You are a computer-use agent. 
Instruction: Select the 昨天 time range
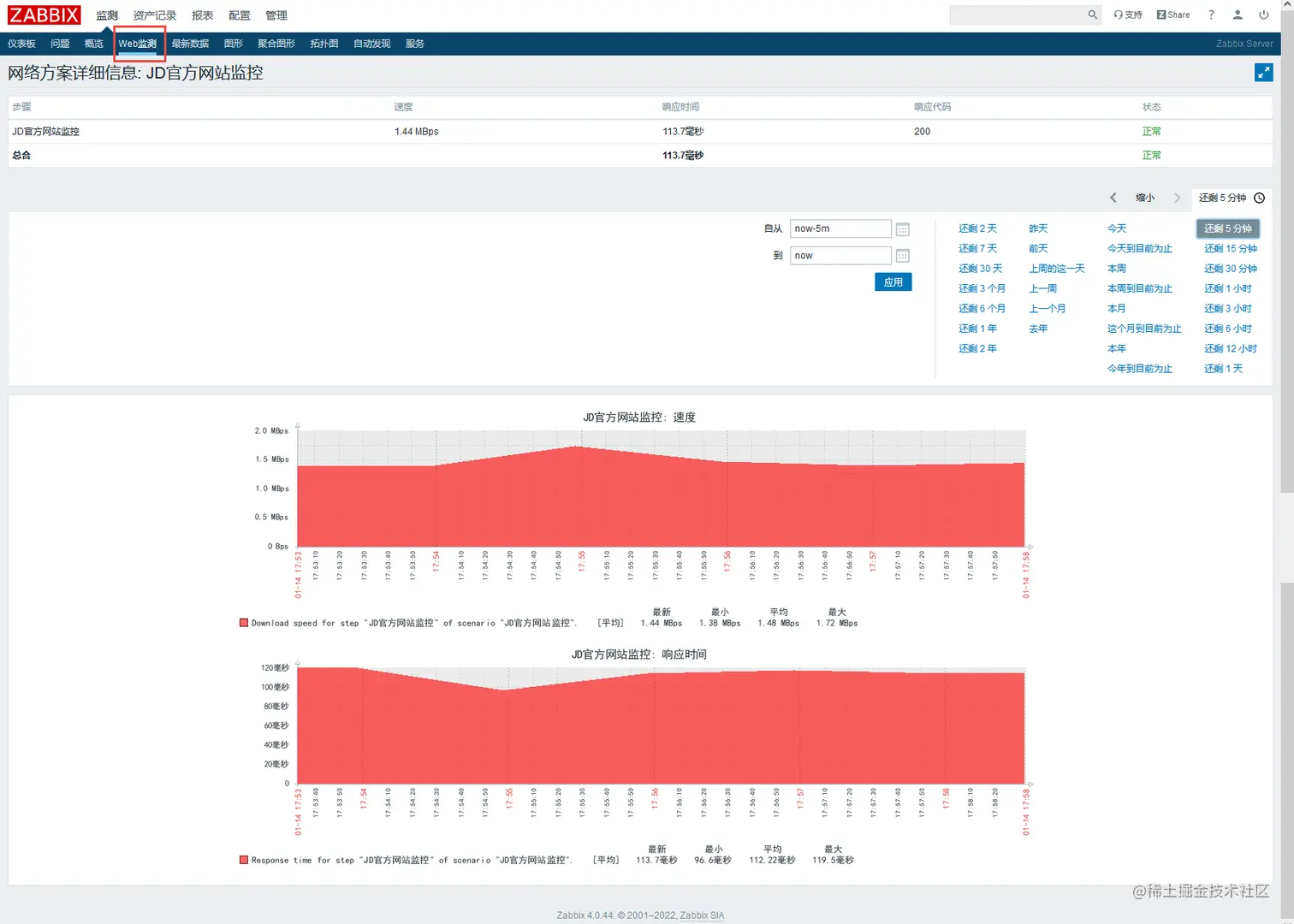tap(1038, 228)
